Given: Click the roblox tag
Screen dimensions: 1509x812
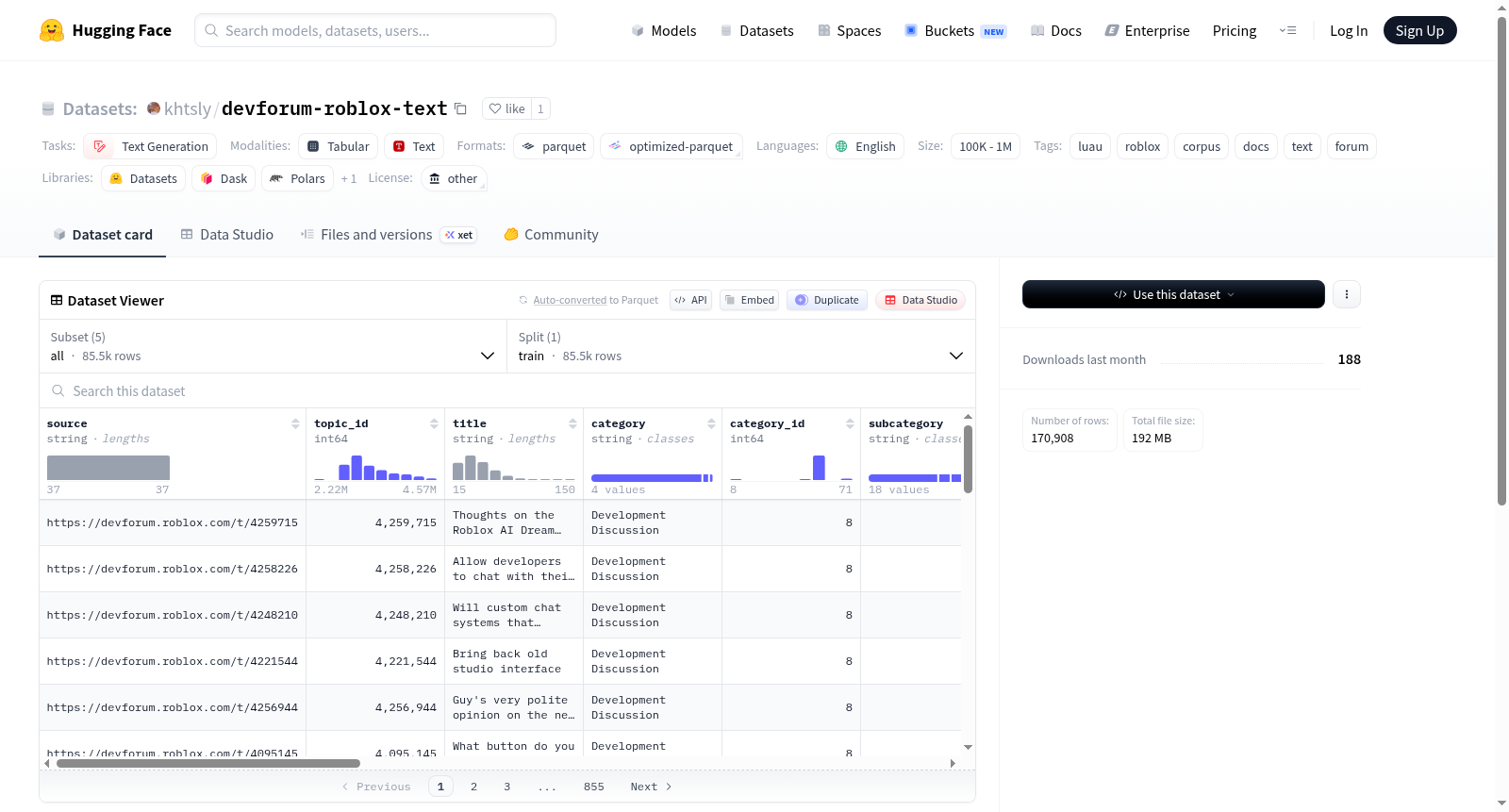Looking at the screenshot, I should pos(1143,146).
